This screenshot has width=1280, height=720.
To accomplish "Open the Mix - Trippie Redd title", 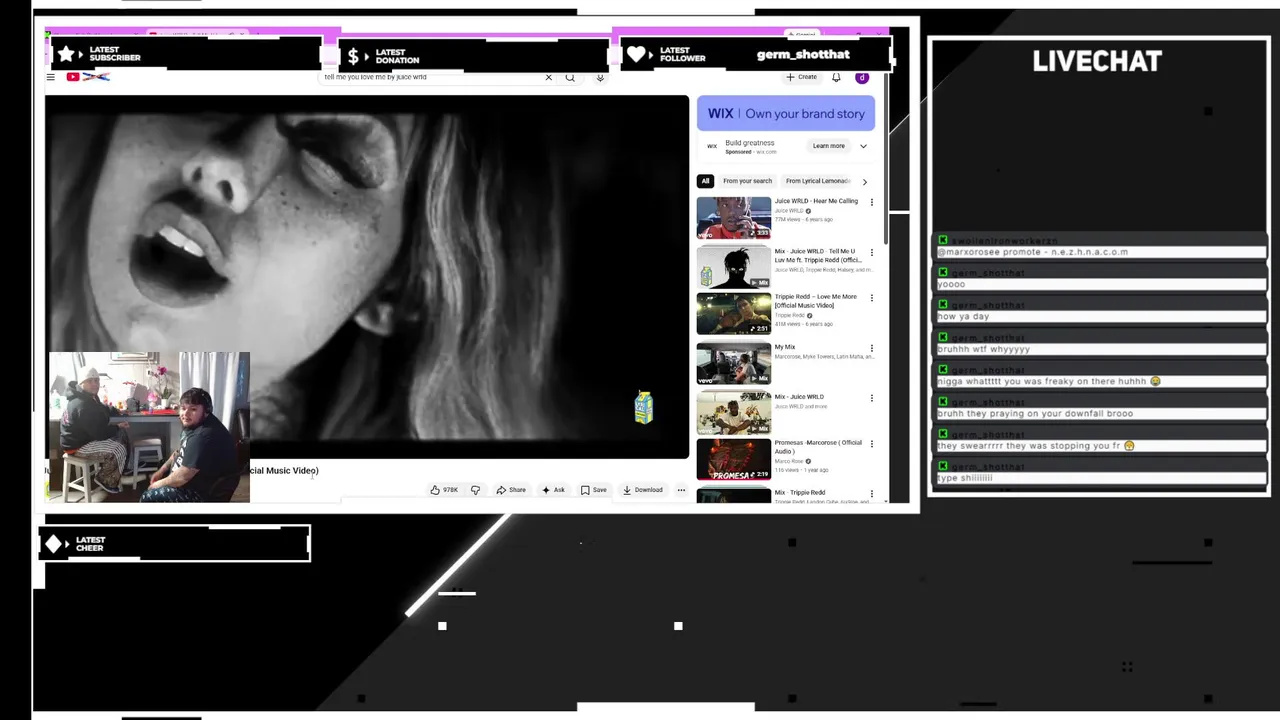I will pos(799,493).
